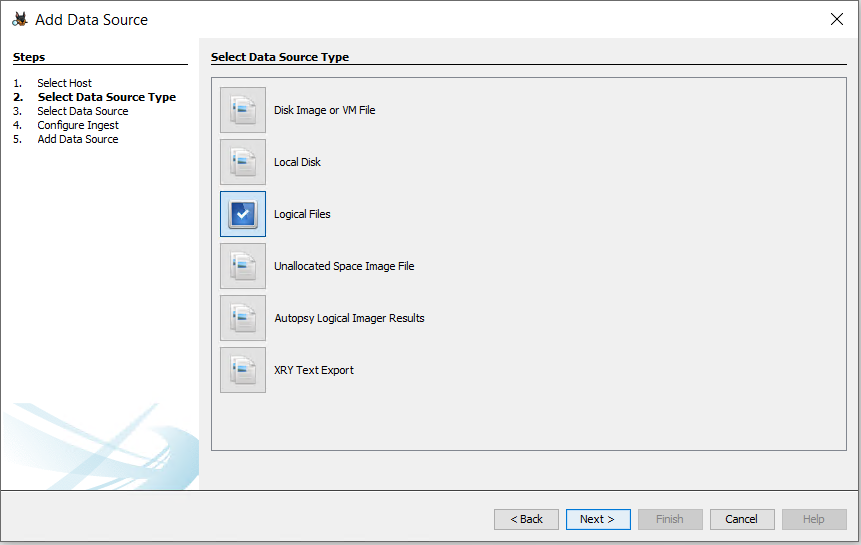Pick the Unallocated Space Image File icon
861x545 pixels.
(x=243, y=266)
